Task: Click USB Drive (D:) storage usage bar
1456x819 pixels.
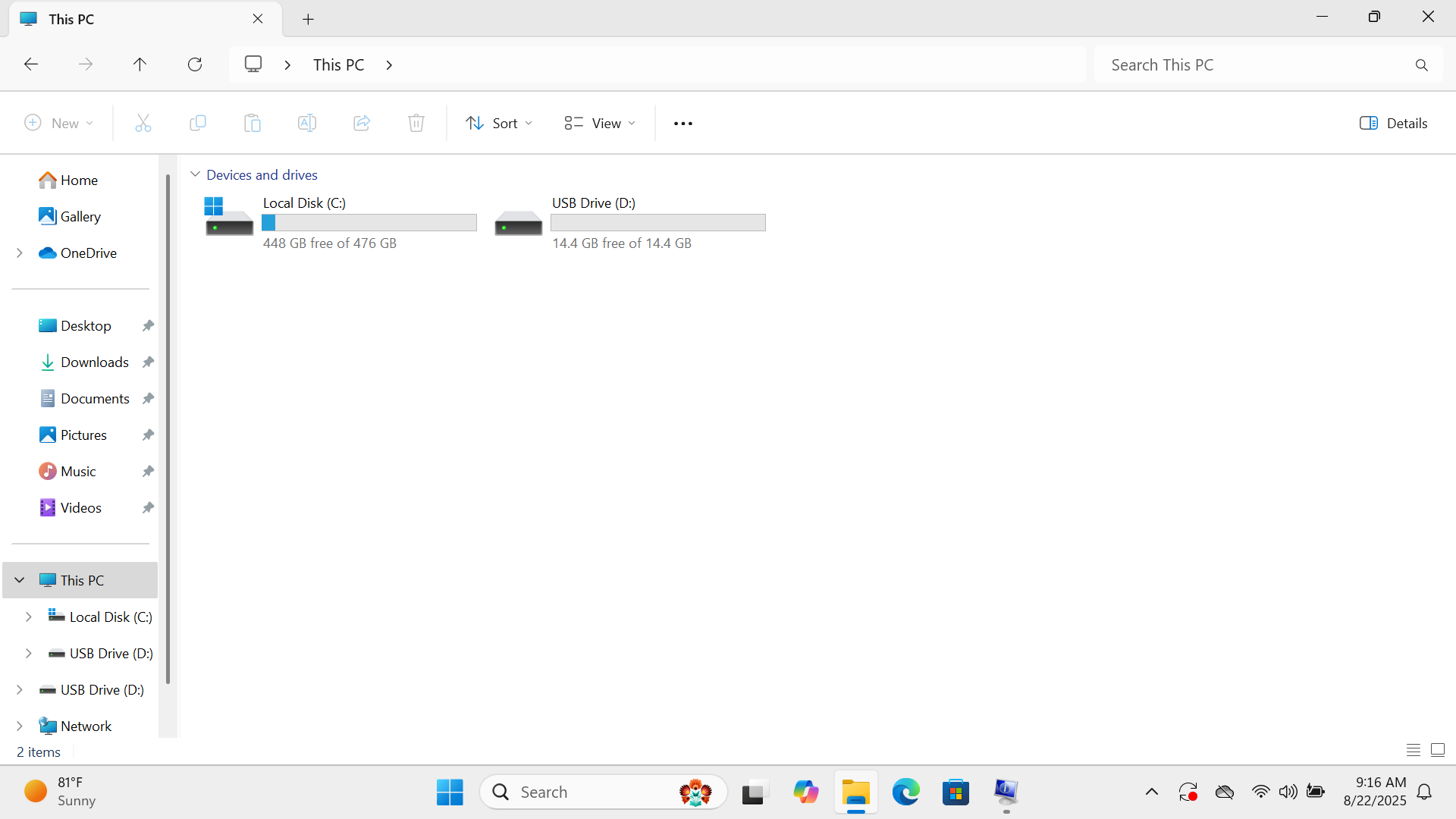Action: pyautogui.click(x=658, y=222)
